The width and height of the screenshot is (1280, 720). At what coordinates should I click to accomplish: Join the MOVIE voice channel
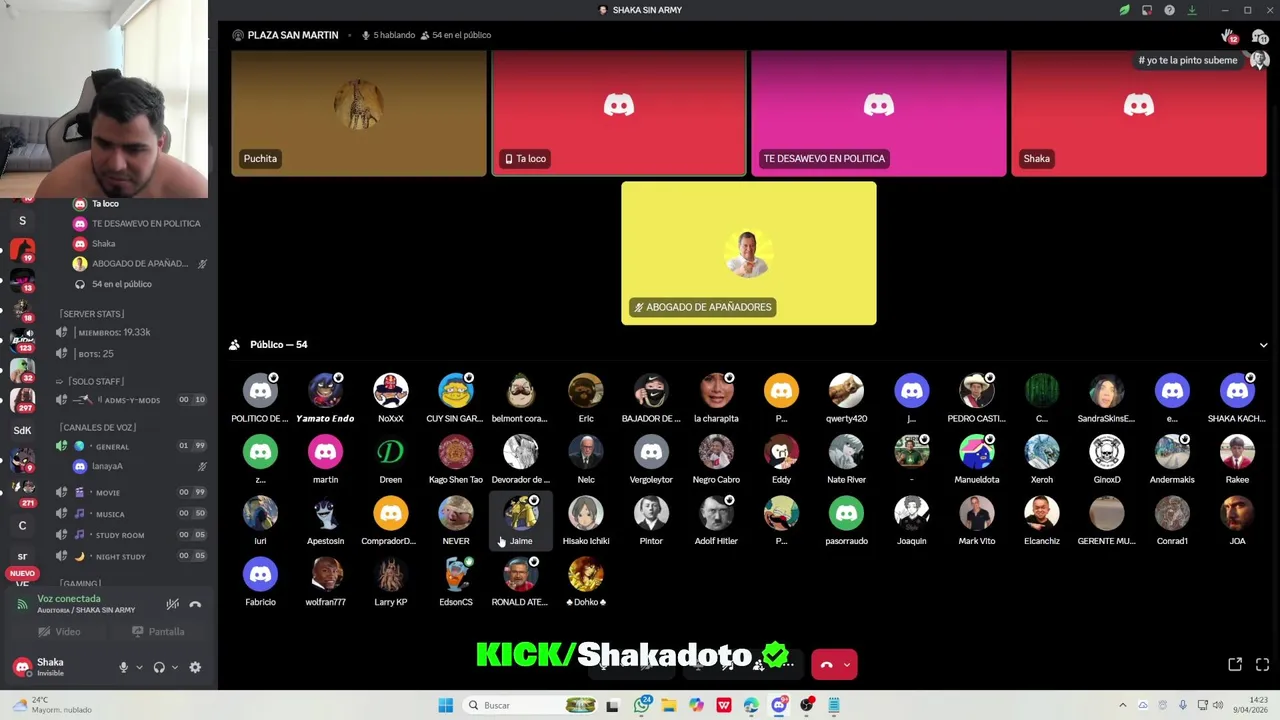(x=131, y=492)
